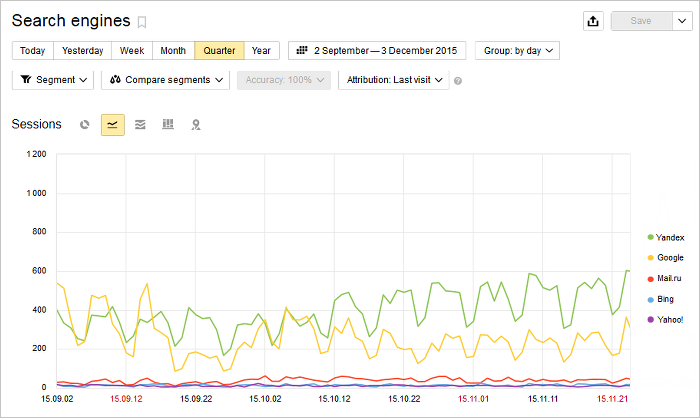Viewport: 700px width, 418px height.
Task: Open the Attribution: Last visit dropdown
Action: [393, 79]
